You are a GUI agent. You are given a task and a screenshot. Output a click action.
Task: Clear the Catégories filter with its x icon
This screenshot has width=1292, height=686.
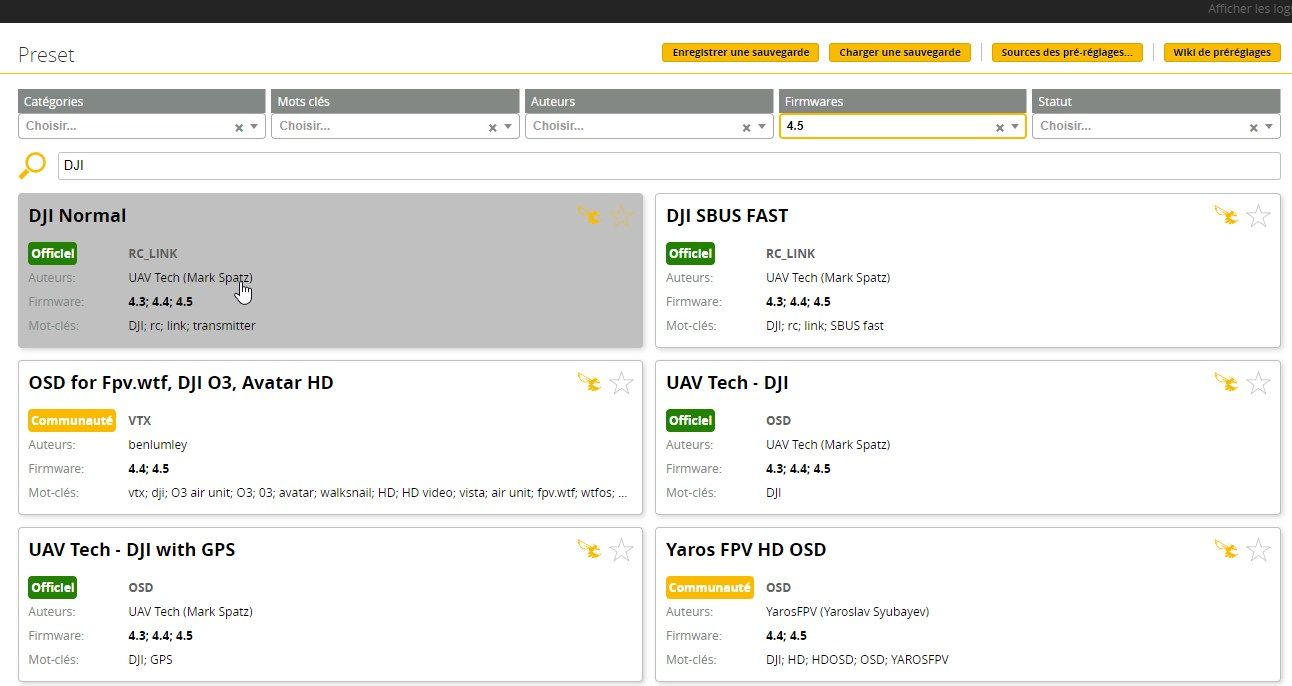tap(239, 127)
